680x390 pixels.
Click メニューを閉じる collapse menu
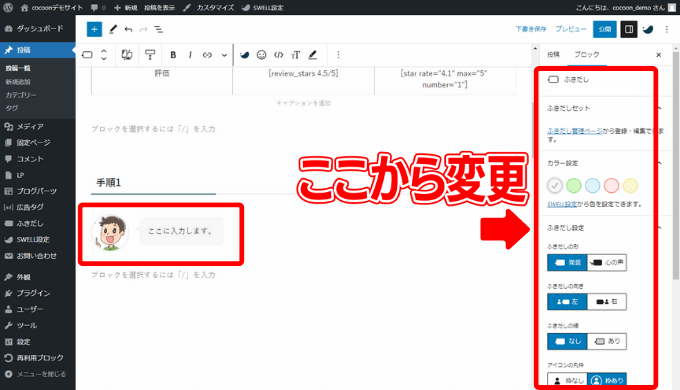tap(38, 374)
